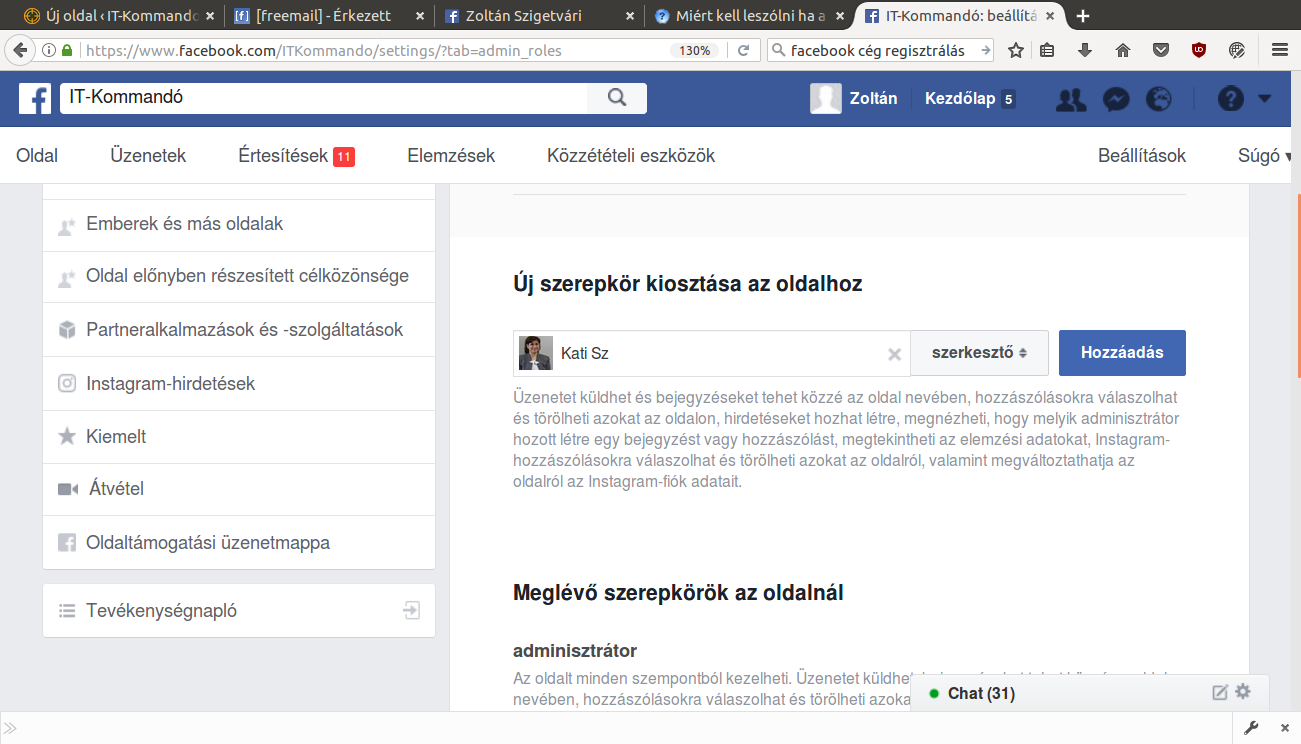Select Emberek és más oldalak

point(239,225)
